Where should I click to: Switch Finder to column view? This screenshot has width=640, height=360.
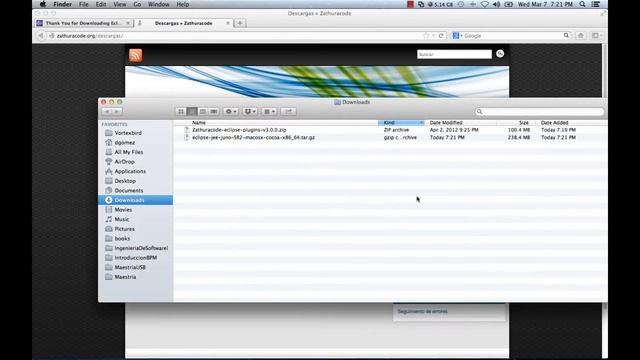pos(203,111)
